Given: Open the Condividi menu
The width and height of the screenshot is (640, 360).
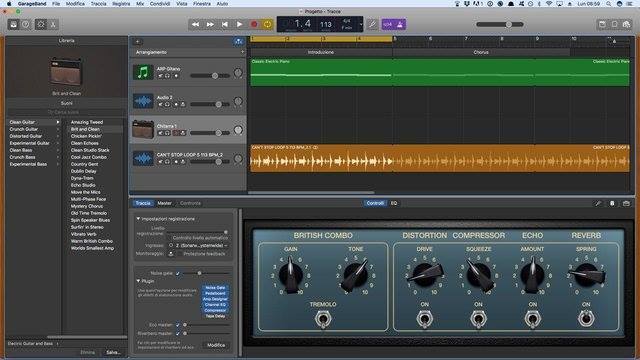Looking at the screenshot, I should 160,4.
